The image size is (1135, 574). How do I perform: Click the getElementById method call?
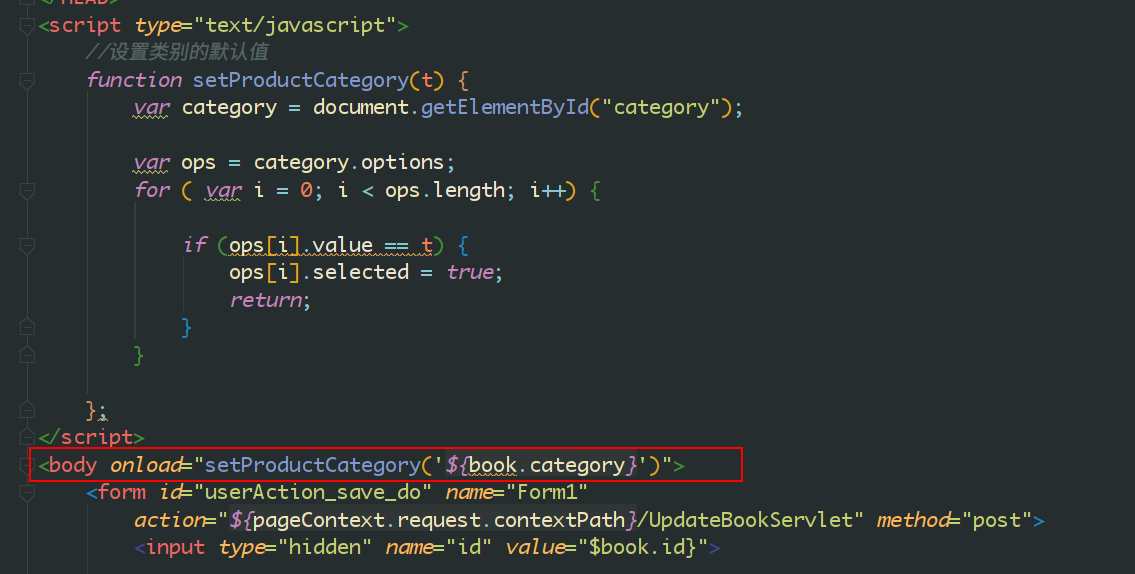505,107
